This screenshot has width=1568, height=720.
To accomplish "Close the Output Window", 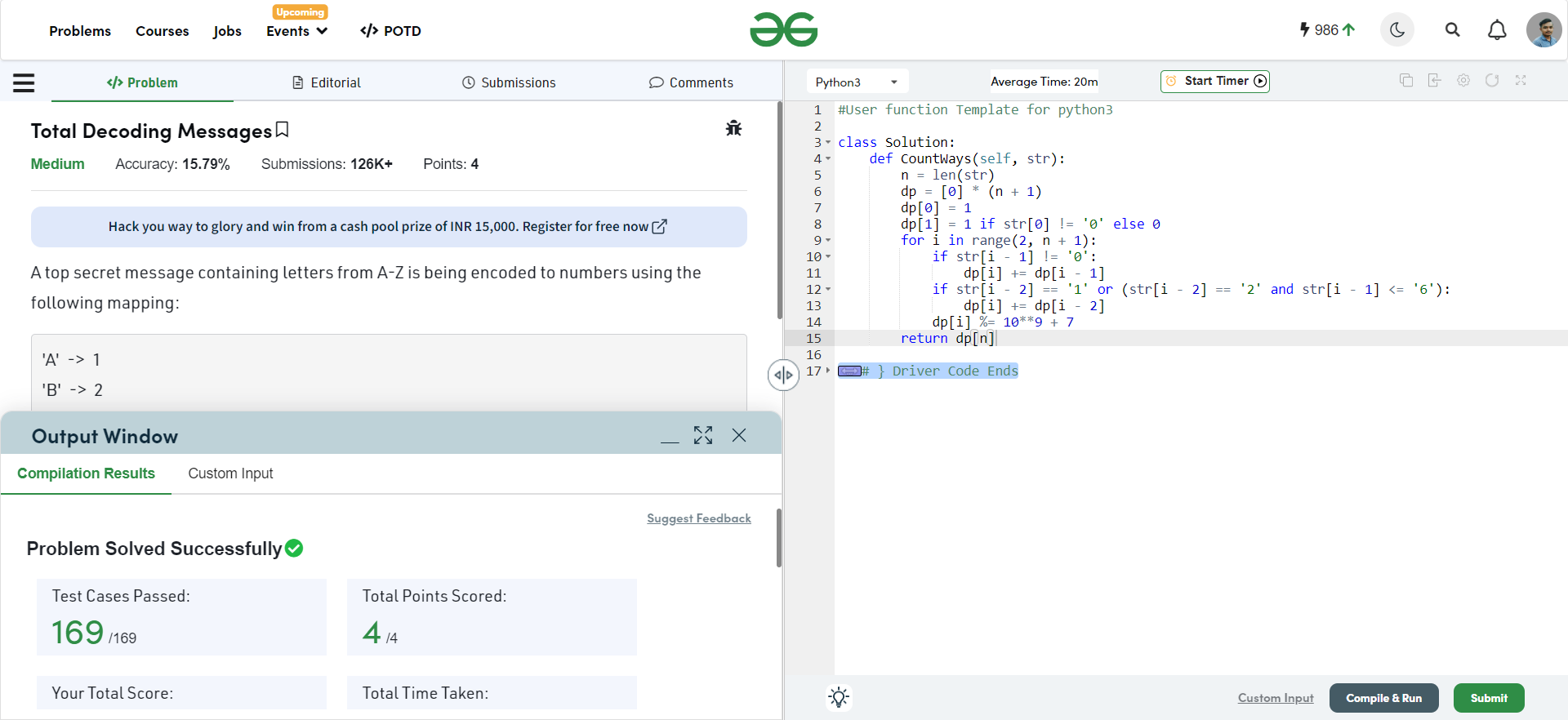I will pyautogui.click(x=739, y=435).
